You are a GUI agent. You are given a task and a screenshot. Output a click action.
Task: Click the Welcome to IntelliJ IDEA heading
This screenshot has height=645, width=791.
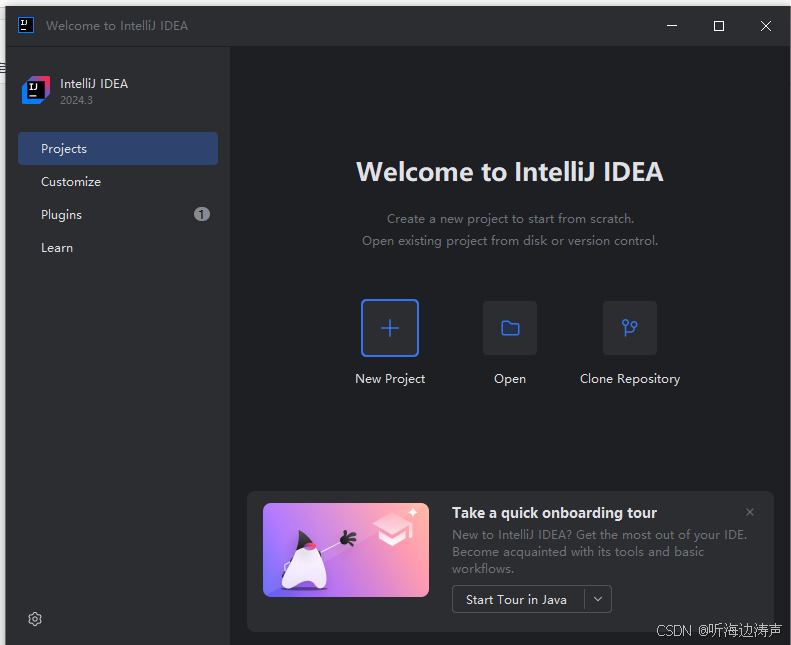tap(510, 171)
